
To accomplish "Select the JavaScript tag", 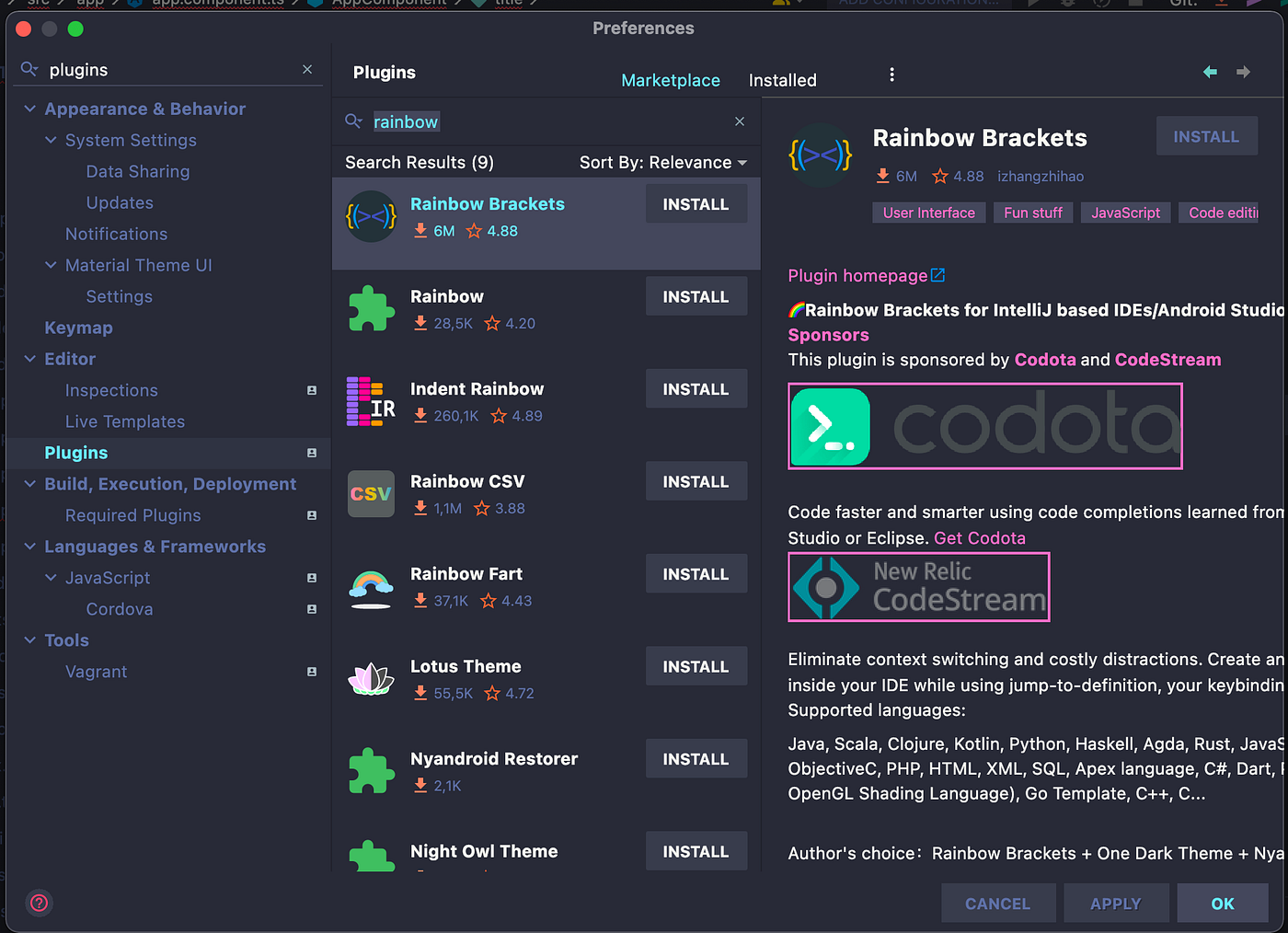I will tap(1126, 213).
